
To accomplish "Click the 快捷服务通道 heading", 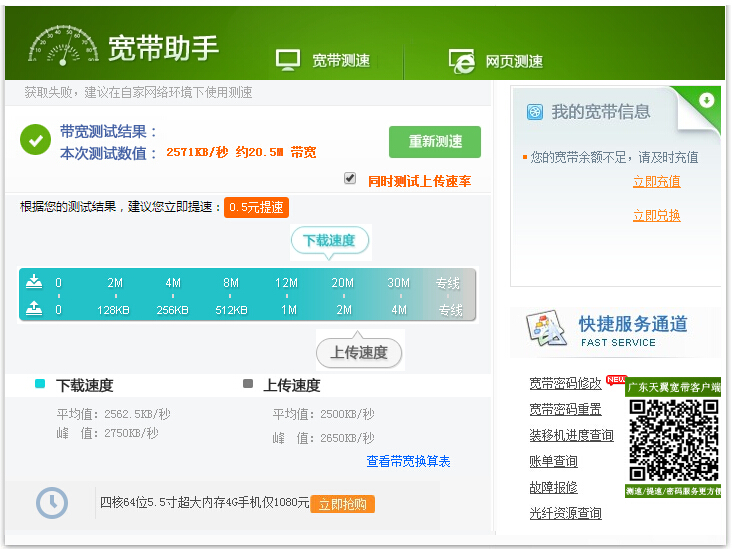I will [x=633, y=324].
